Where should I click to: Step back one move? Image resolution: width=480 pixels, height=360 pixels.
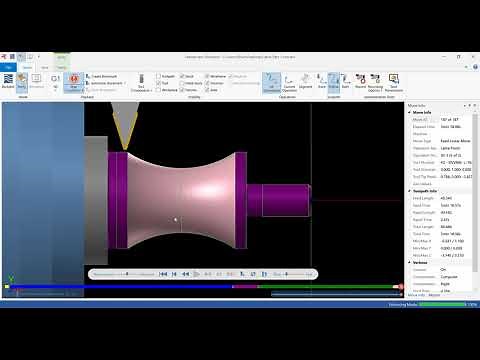point(174,274)
